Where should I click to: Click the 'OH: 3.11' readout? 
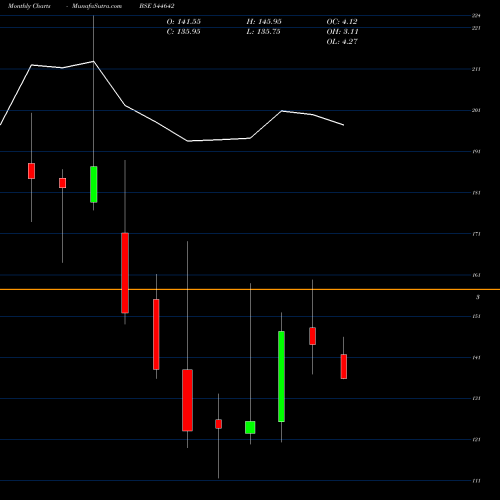pos(342,32)
